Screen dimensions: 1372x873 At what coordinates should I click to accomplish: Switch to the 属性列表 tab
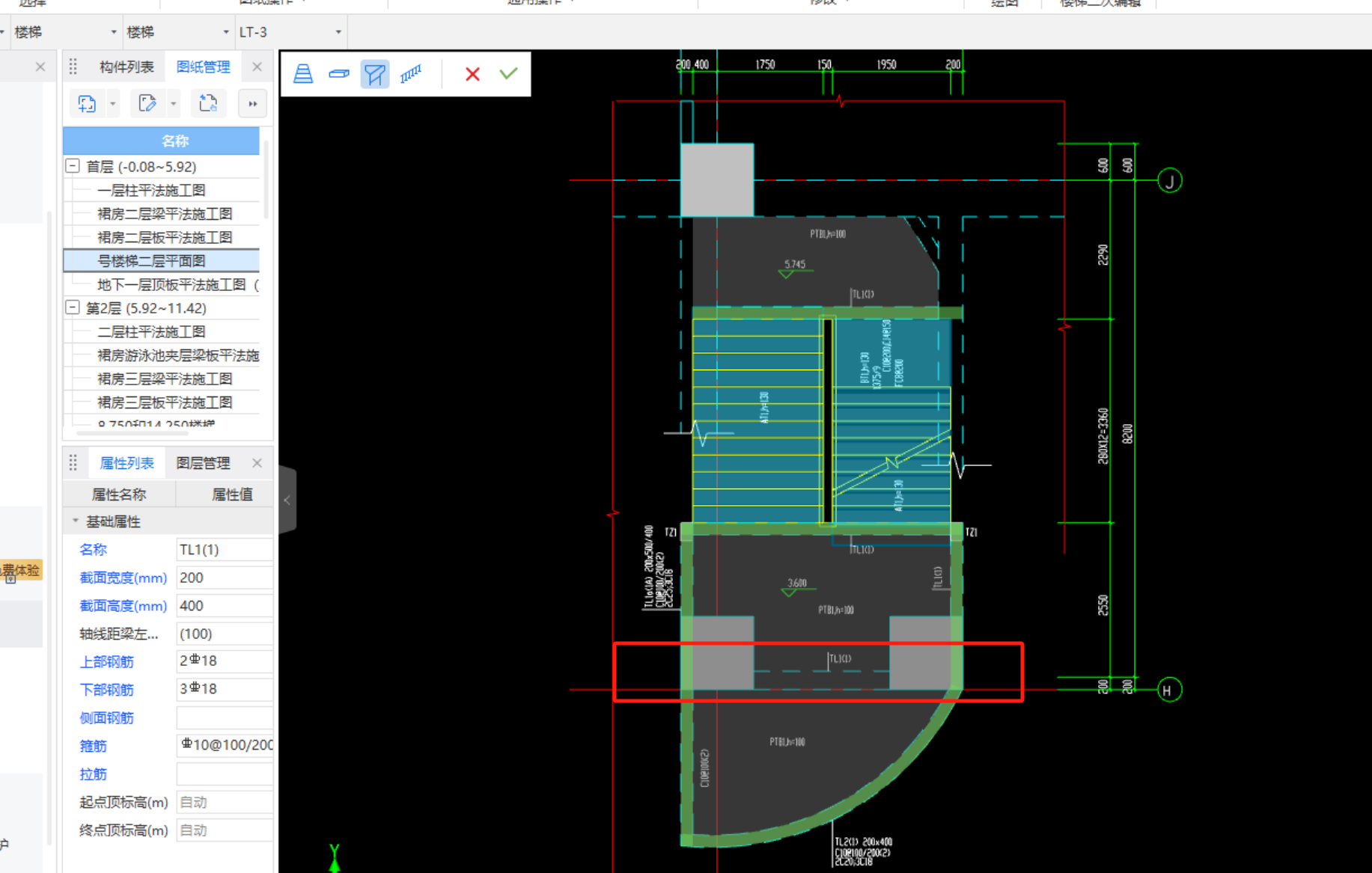coord(126,463)
